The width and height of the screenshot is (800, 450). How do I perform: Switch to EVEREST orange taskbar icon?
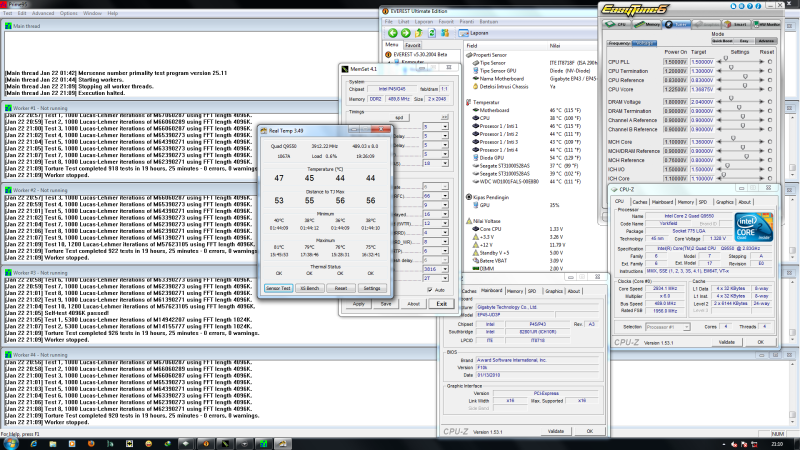click(206, 444)
